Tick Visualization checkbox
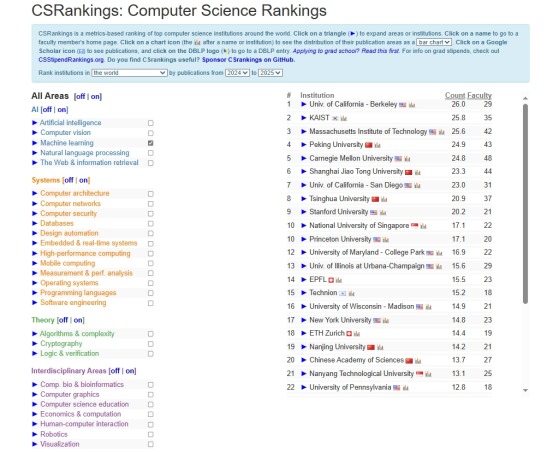The height and width of the screenshot is (452, 554). [x=151, y=444]
